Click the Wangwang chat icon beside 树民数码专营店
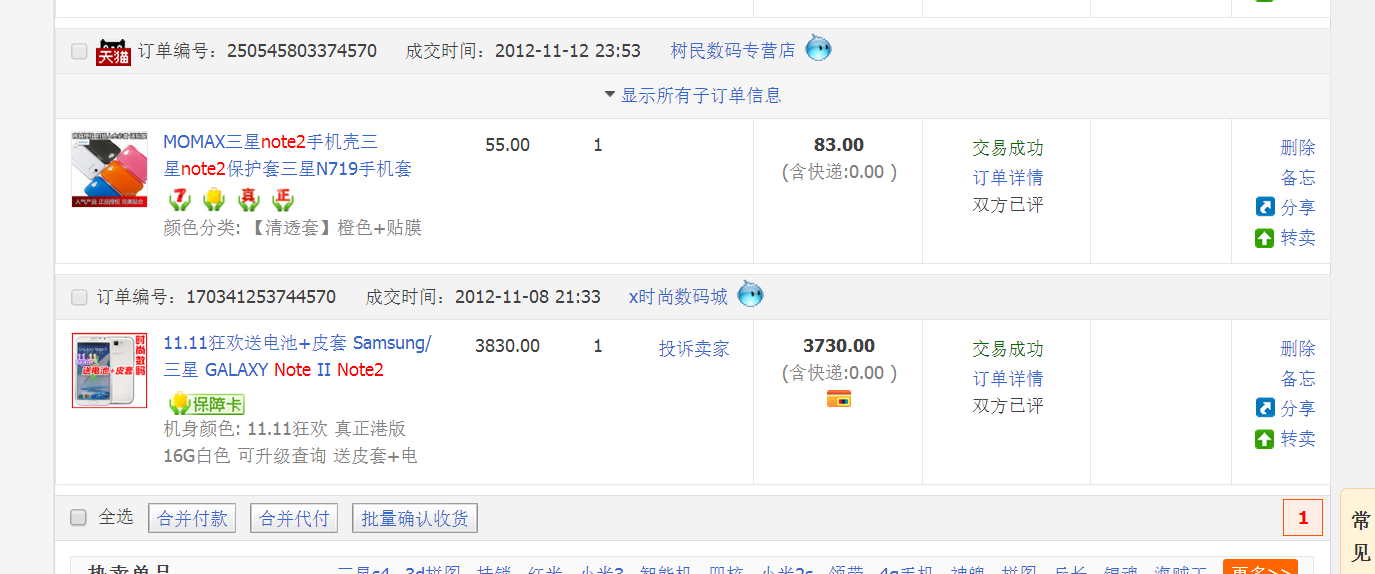The height and width of the screenshot is (574, 1375). click(818, 48)
